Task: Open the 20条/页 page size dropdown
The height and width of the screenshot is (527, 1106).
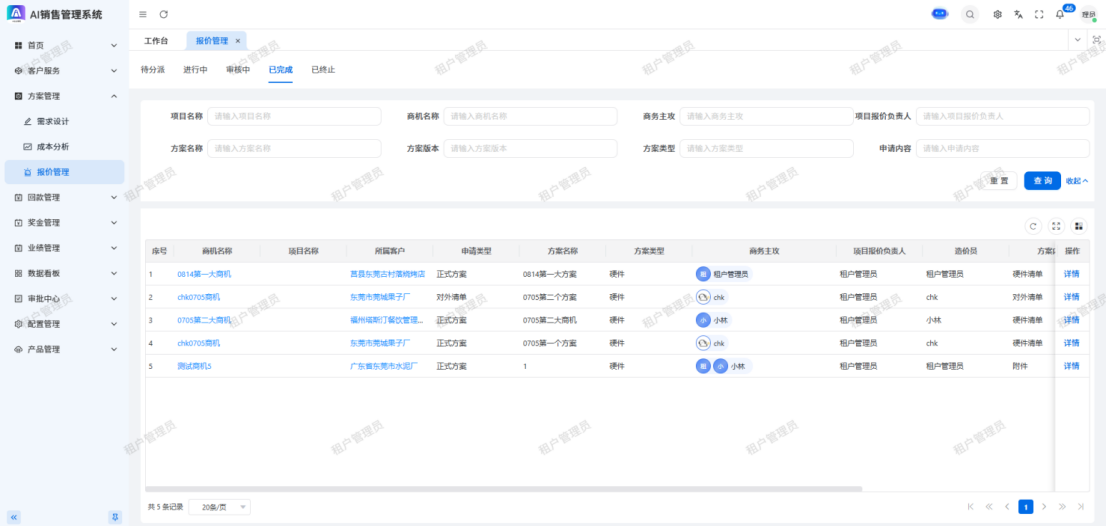Action: tap(219, 507)
